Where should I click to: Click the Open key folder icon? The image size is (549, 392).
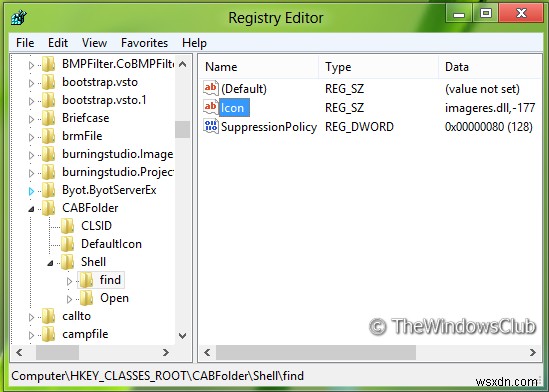86,298
